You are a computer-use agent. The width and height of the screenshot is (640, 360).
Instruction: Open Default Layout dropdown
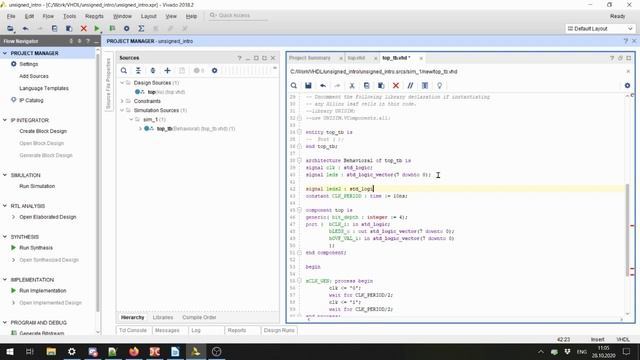(x=600, y=29)
